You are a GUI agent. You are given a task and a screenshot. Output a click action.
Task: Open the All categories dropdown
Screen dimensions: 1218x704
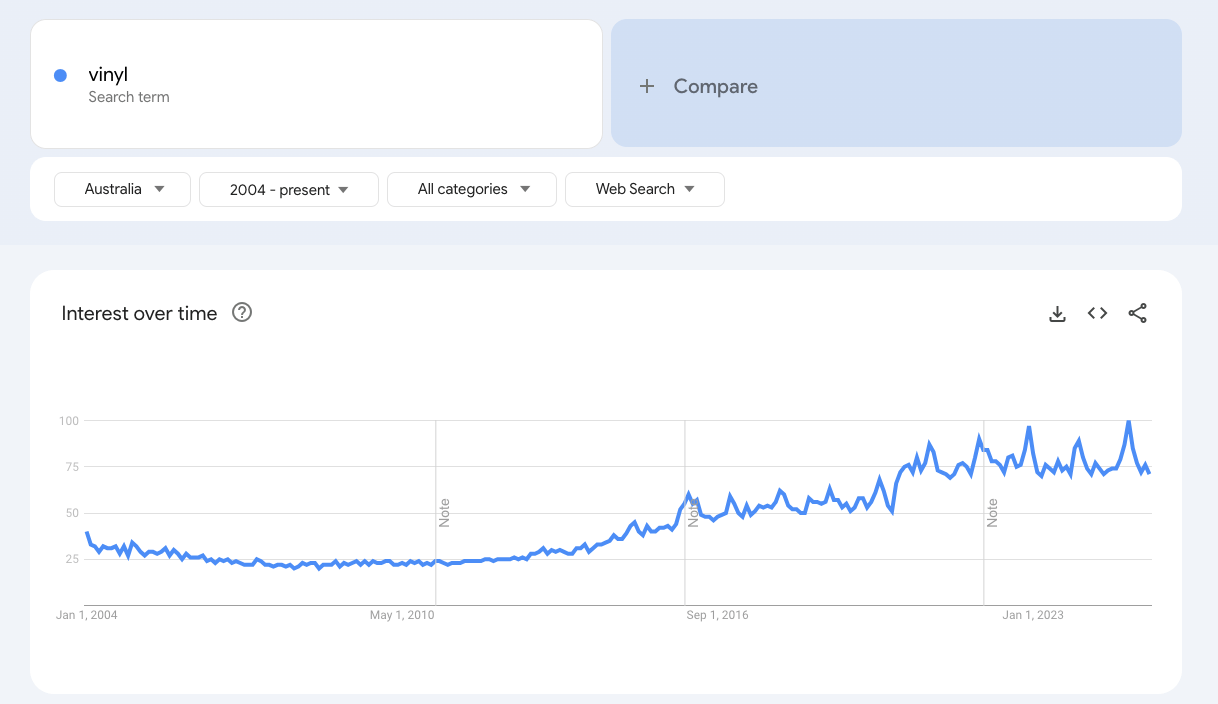pos(471,189)
